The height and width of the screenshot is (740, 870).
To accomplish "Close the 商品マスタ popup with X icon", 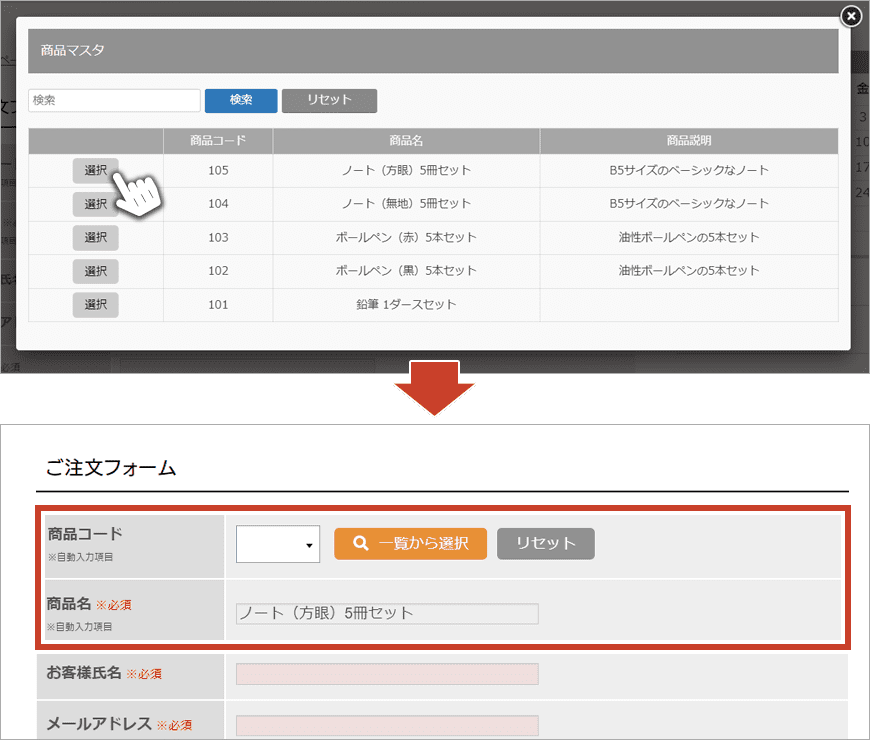I will [x=850, y=16].
